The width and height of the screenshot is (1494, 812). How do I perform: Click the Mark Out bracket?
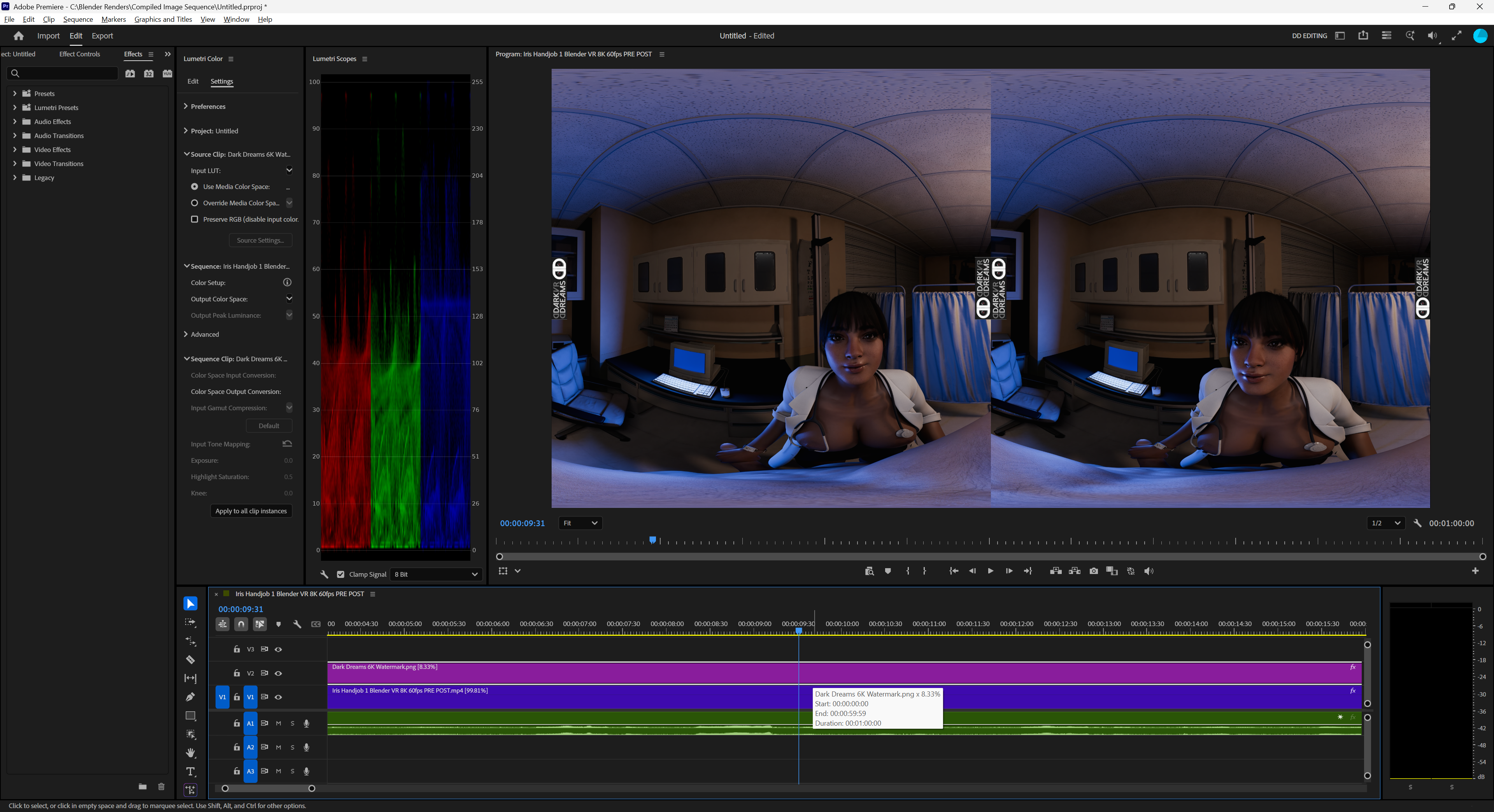(x=924, y=571)
